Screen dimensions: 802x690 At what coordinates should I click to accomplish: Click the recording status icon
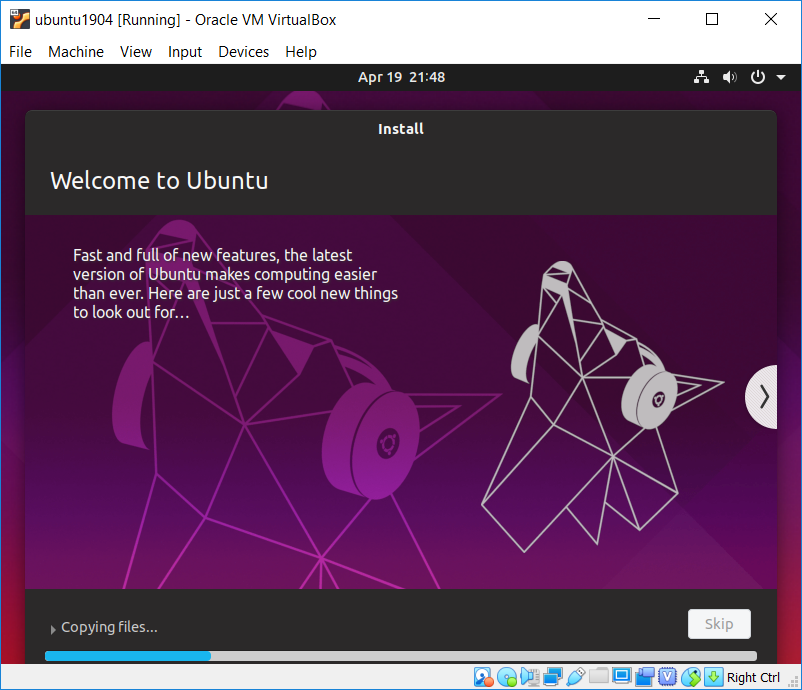[644, 677]
